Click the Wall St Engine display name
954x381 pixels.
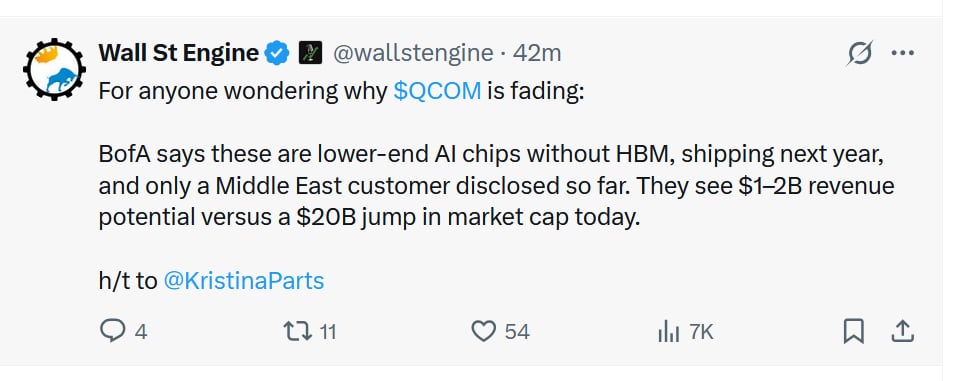click(178, 53)
